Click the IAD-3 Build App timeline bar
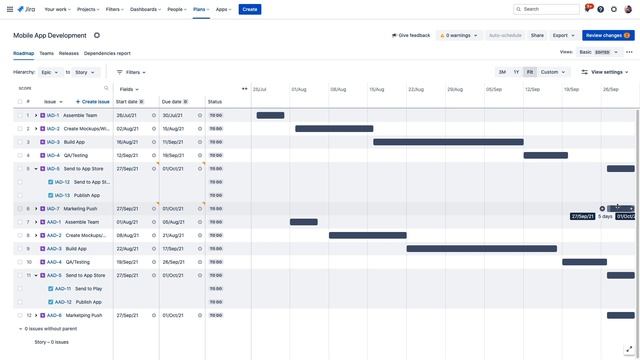The height and width of the screenshot is (360, 640). (448, 142)
